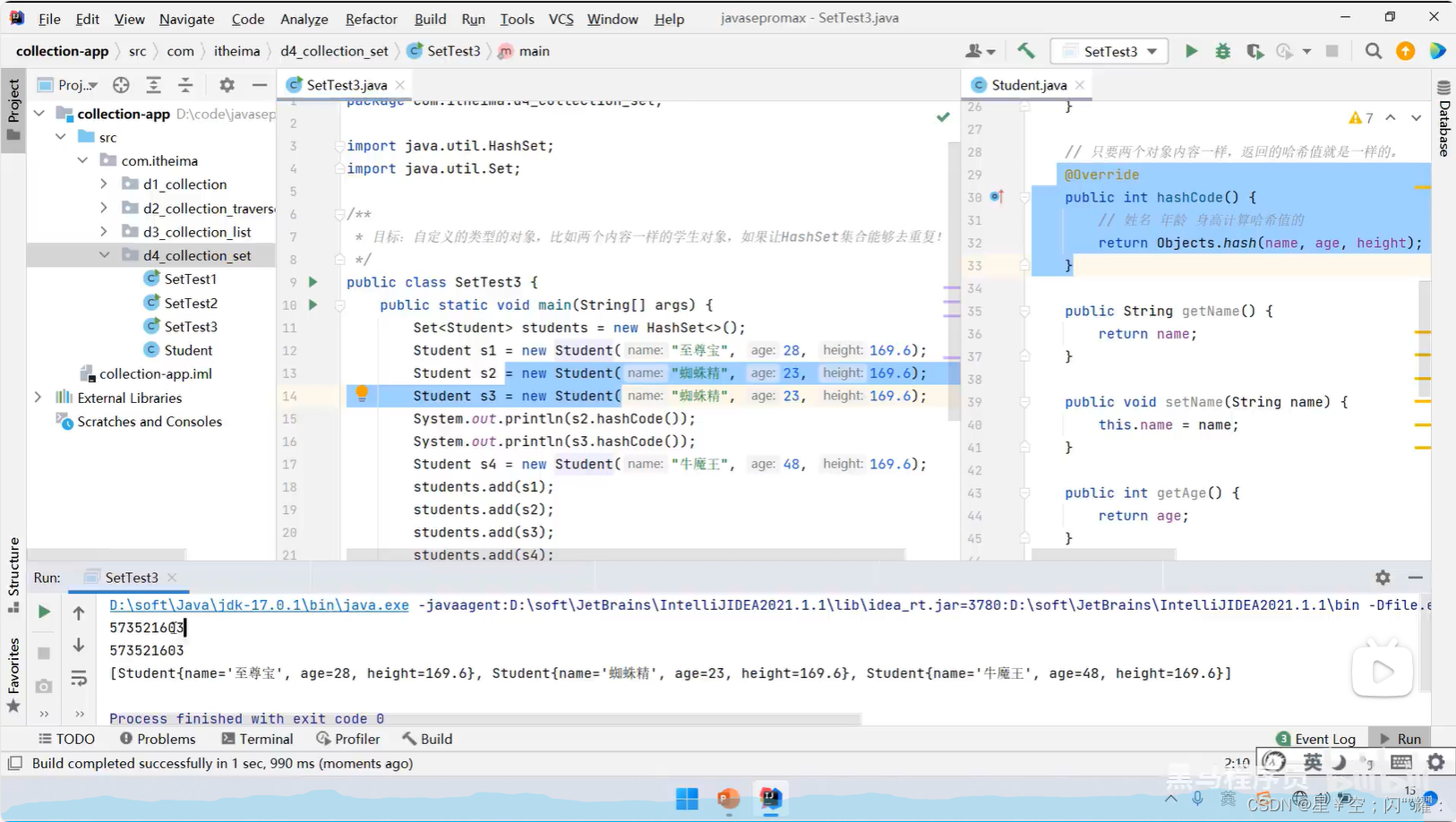Viewport: 1456px width, 822px height.
Task: Open the Favorites side panel
Action: [x=13, y=675]
